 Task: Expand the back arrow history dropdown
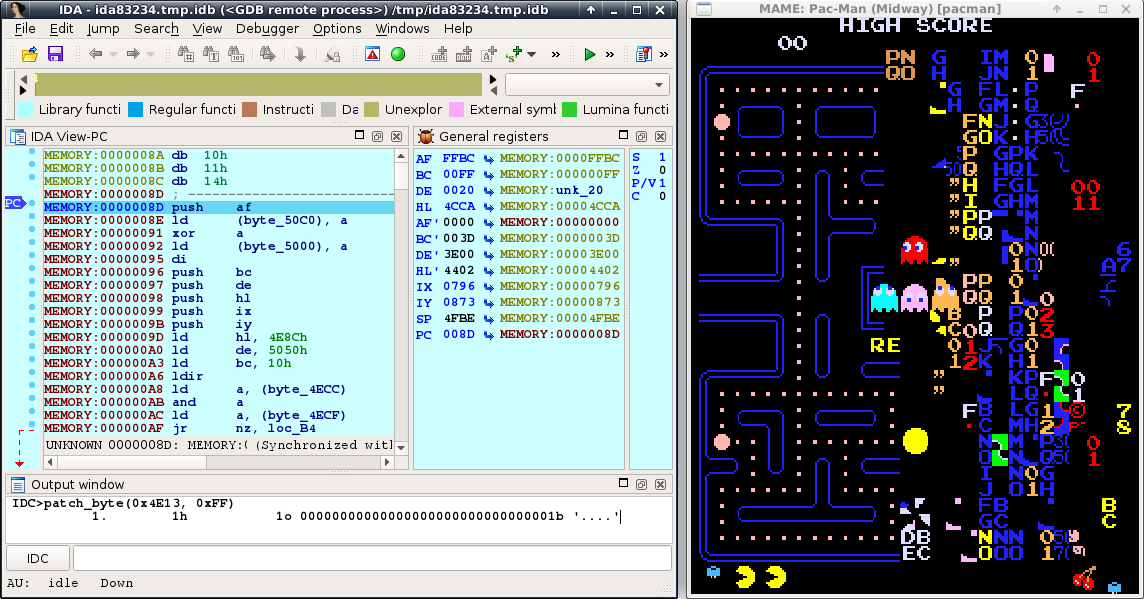(113, 54)
